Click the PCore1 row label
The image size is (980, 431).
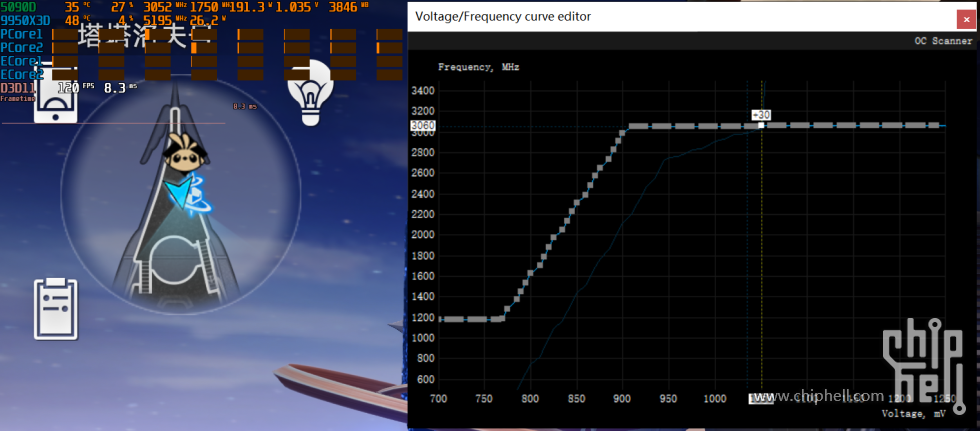click(22, 34)
